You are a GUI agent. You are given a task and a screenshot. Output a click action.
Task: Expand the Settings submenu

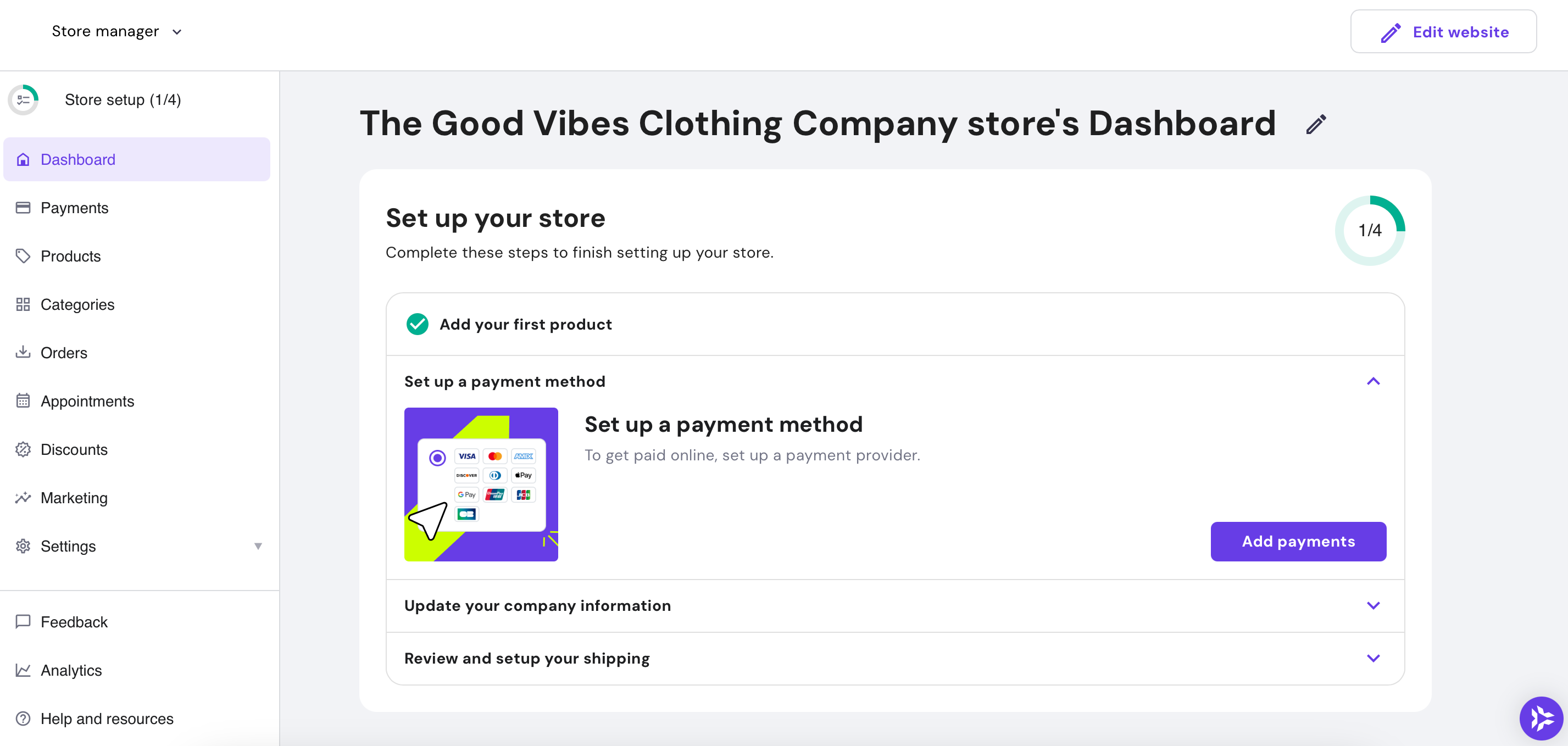tap(258, 547)
